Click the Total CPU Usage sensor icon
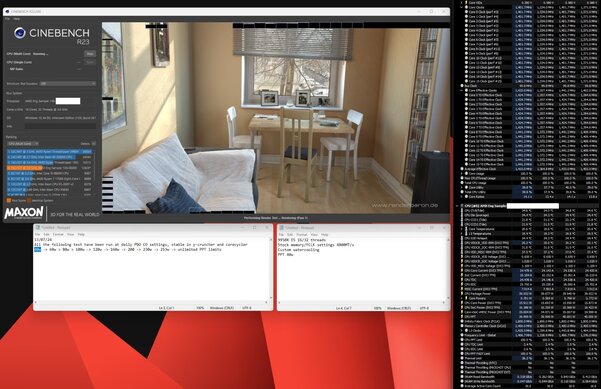601x389 pixels. click(462, 183)
